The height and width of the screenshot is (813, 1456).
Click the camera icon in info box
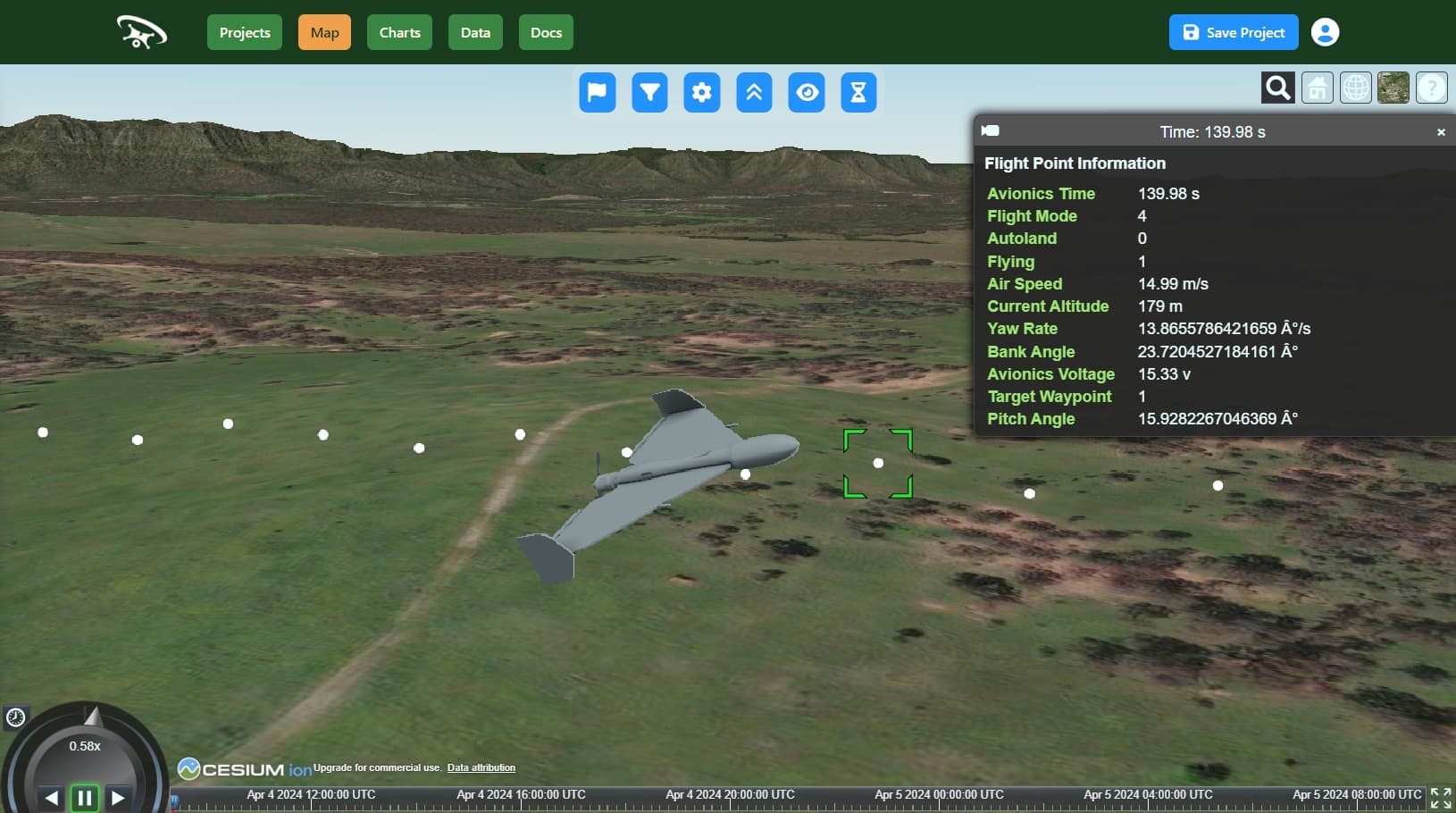tap(990, 130)
